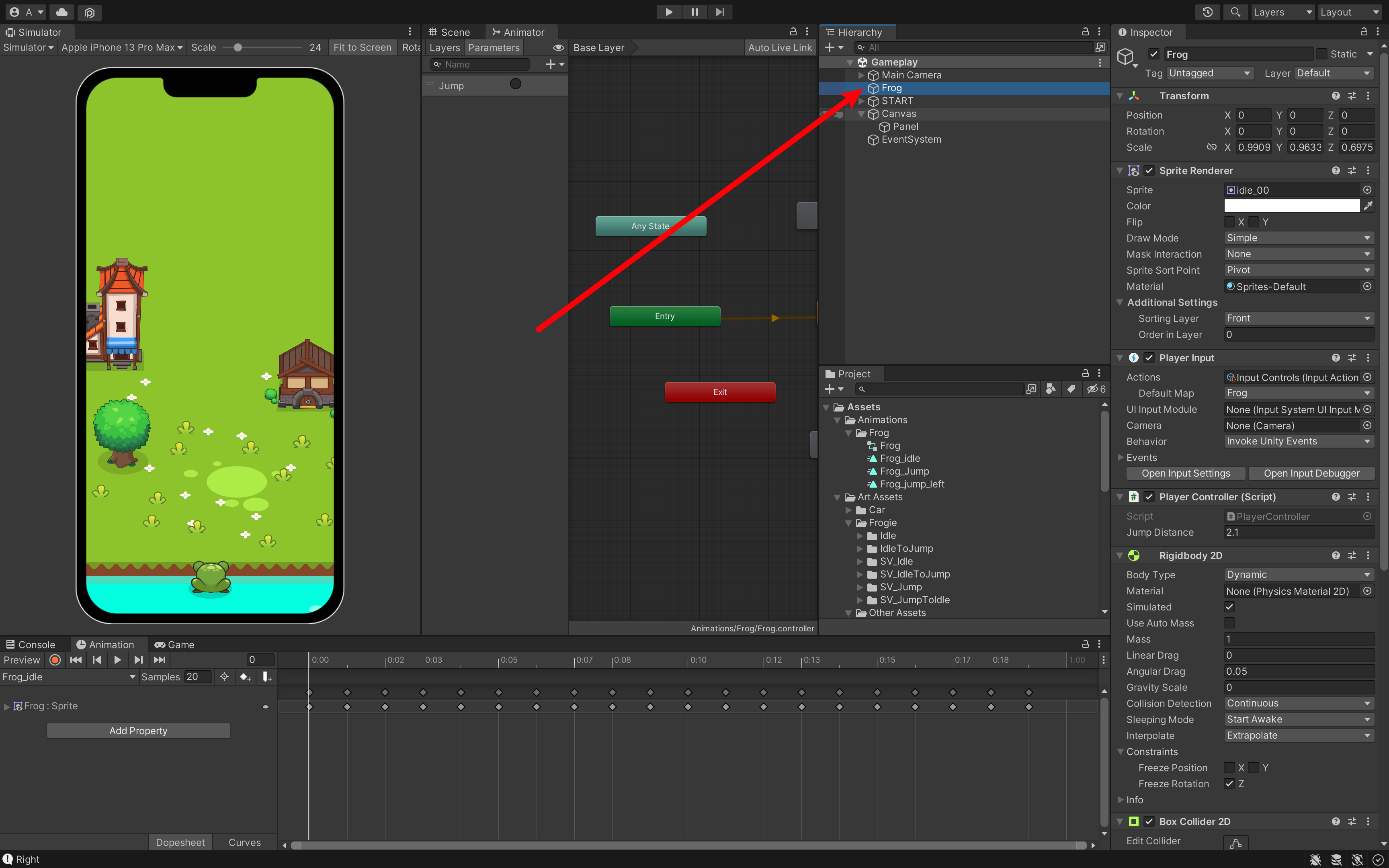The height and width of the screenshot is (868, 1389).
Task: Expand the Events foldout
Action: [1121, 458]
